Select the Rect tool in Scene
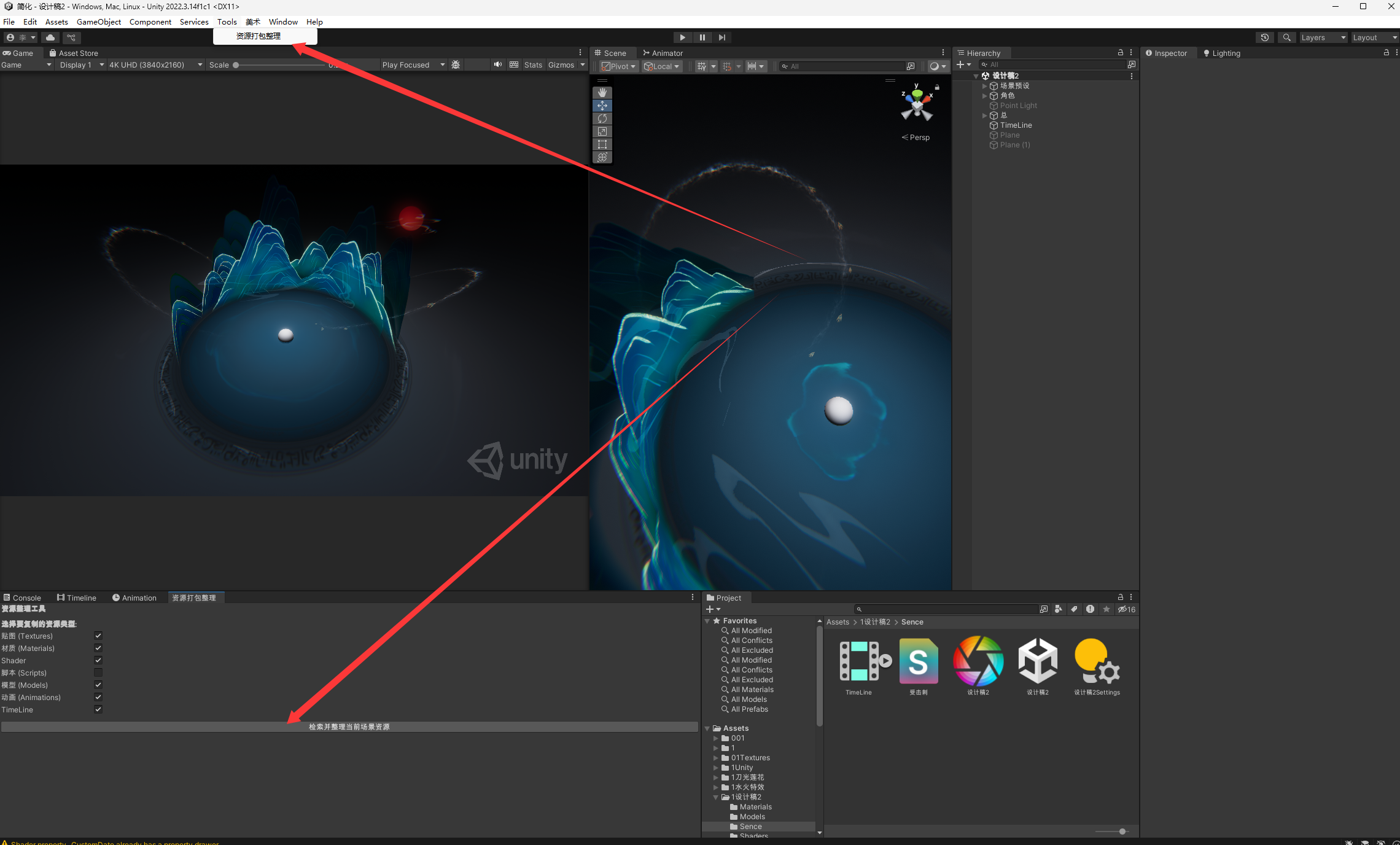Image resolution: width=1400 pixels, height=845 pixels. point(602,144)
